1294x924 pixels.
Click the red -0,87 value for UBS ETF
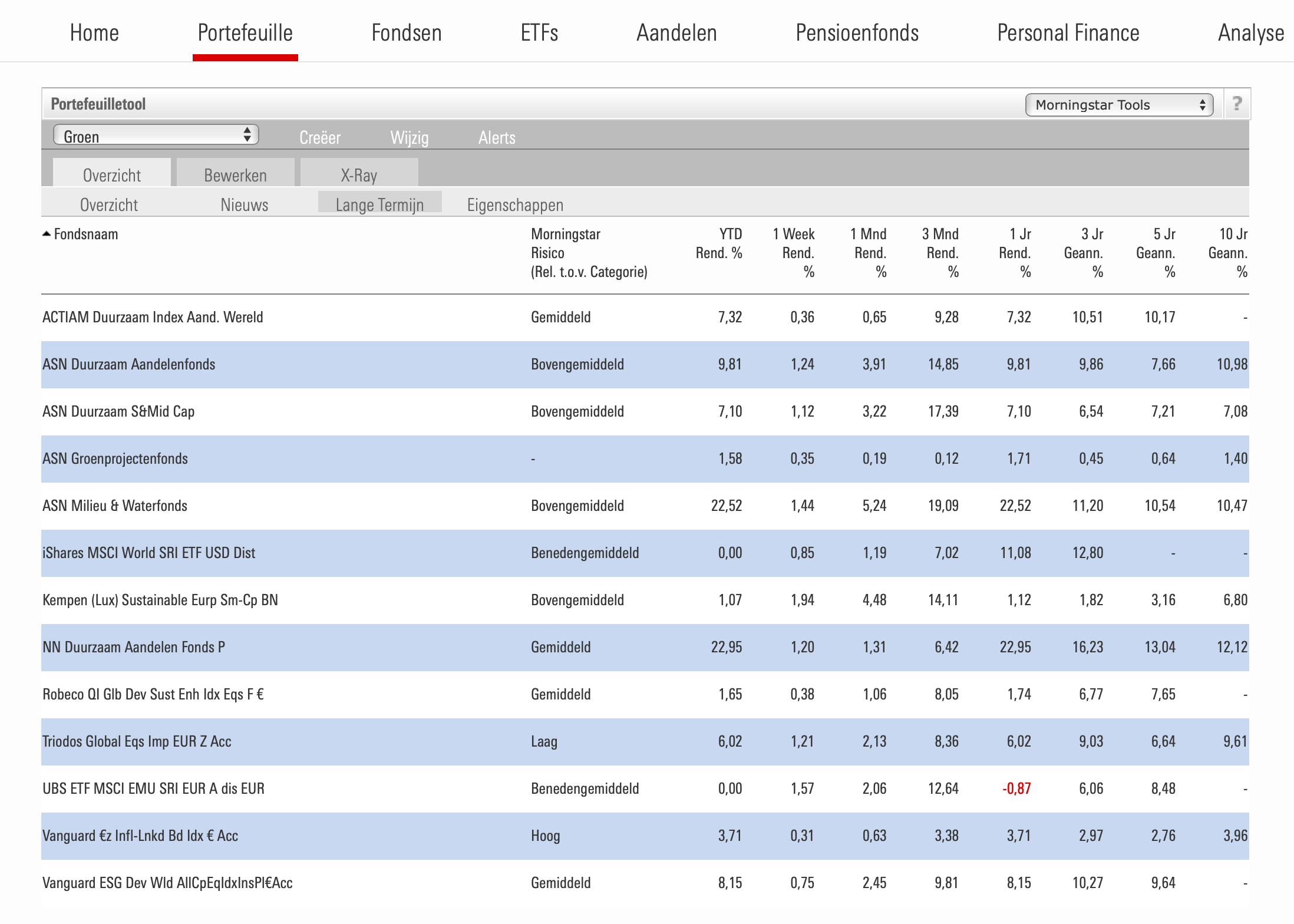1016,788
